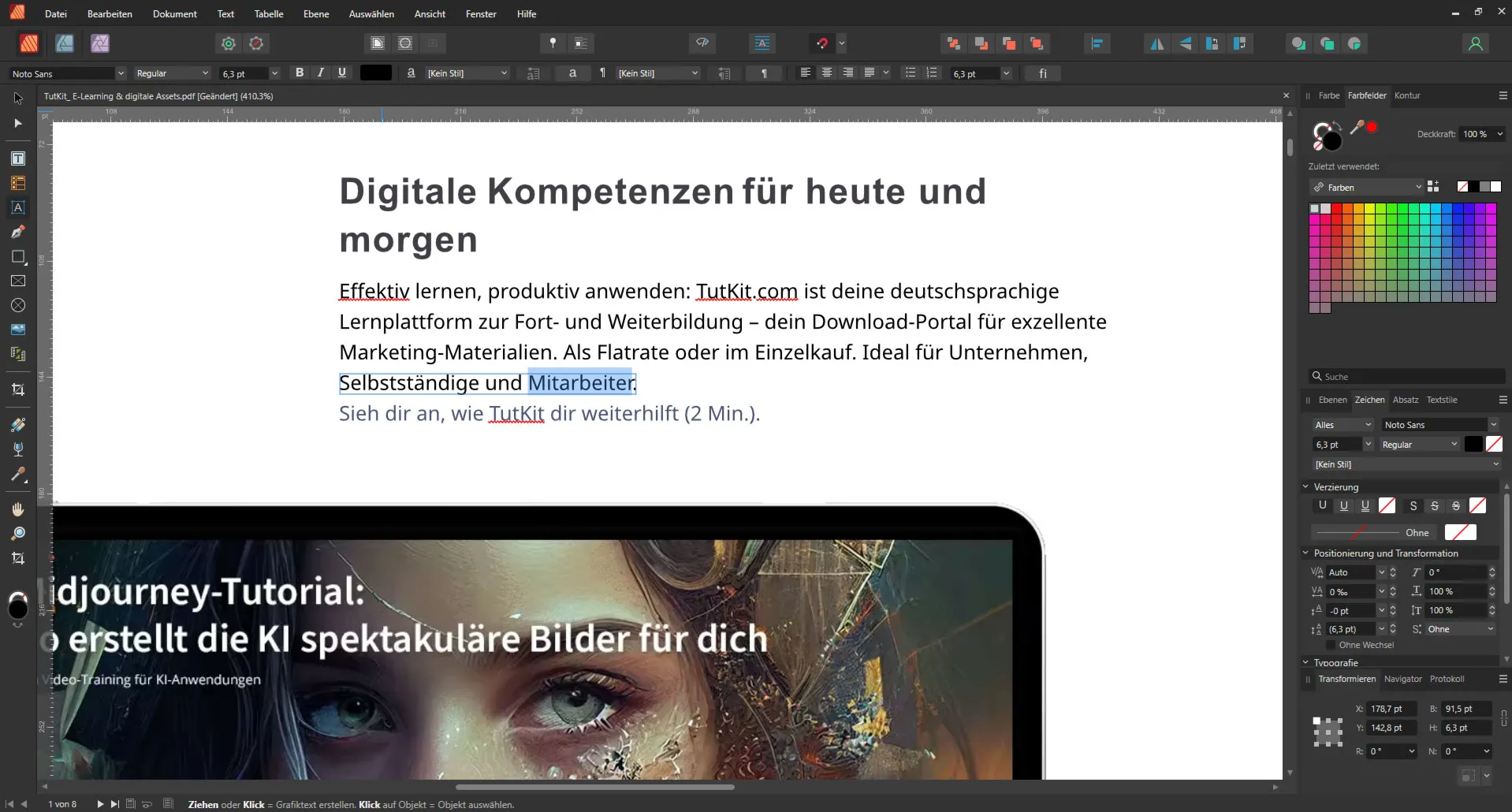Select the Picture Frame Rectangle tool
This screenshot has width=1512, height=812.
coord(18,281)
